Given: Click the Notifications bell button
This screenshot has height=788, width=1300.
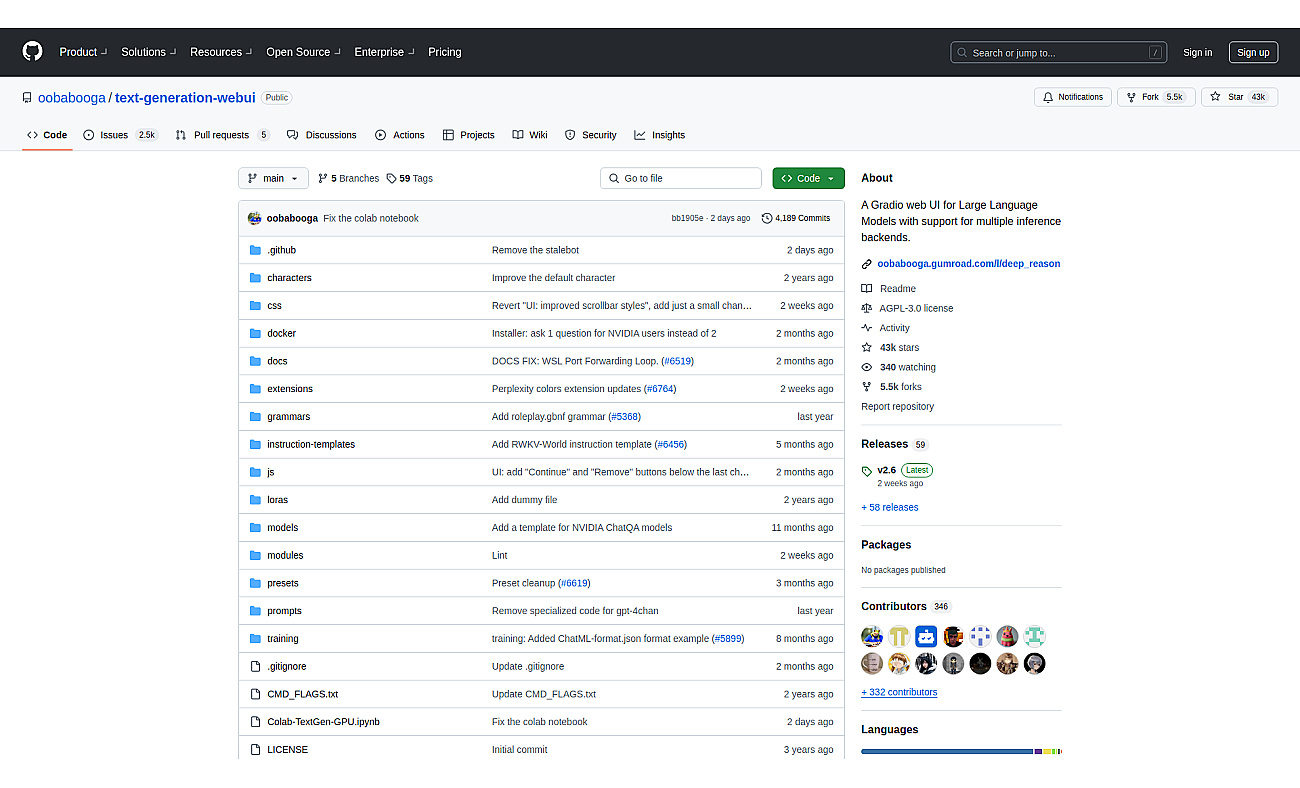Looking at the screenshot, I should pos(1073,97).
